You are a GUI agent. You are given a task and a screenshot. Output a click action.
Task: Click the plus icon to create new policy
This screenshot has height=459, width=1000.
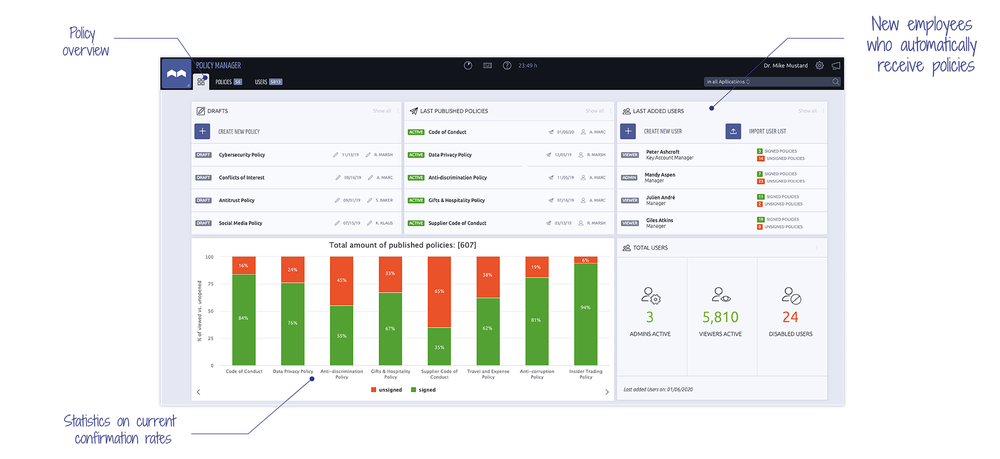pos(202,131)
